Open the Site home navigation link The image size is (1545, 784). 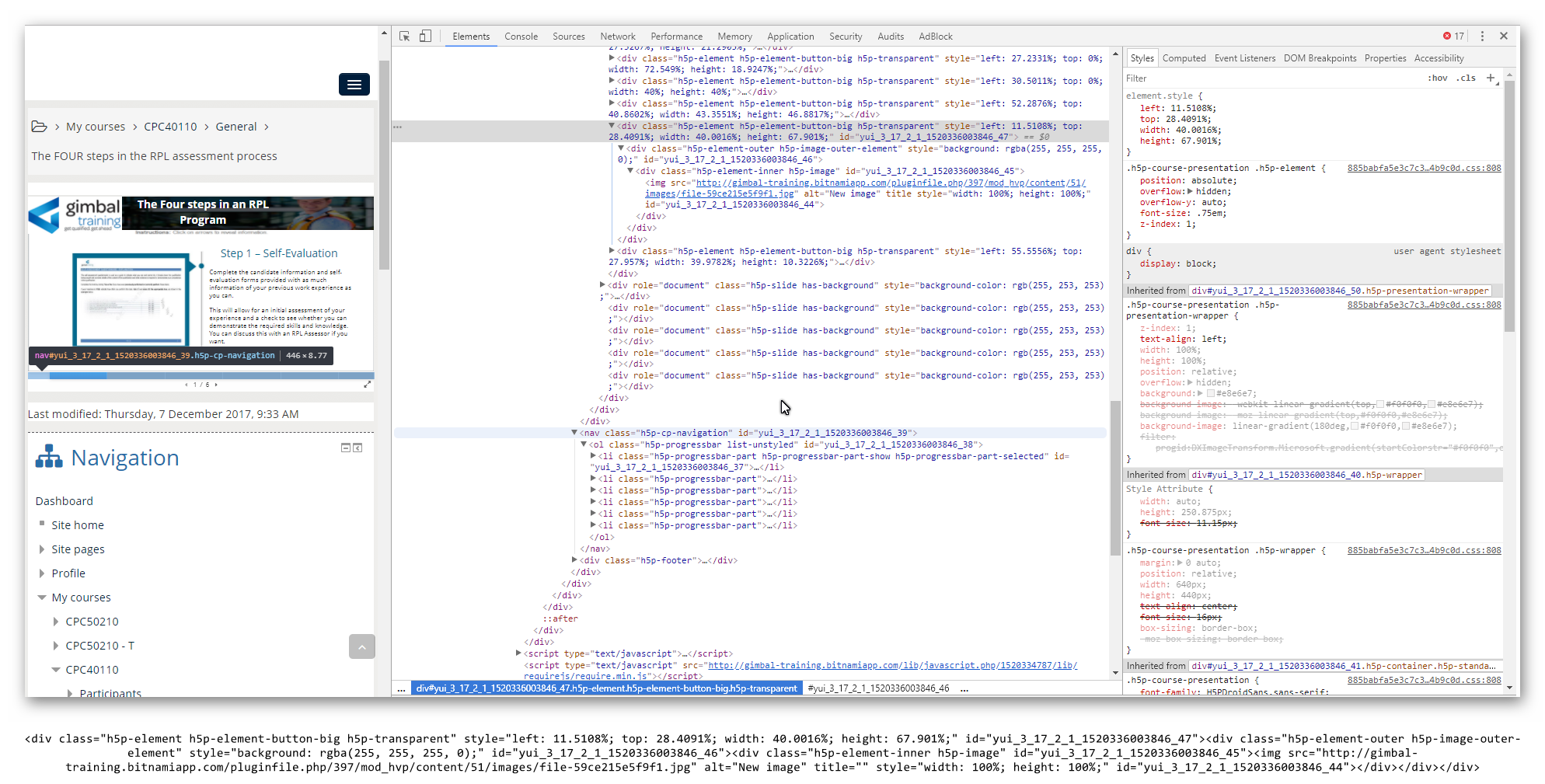(78, 525)
